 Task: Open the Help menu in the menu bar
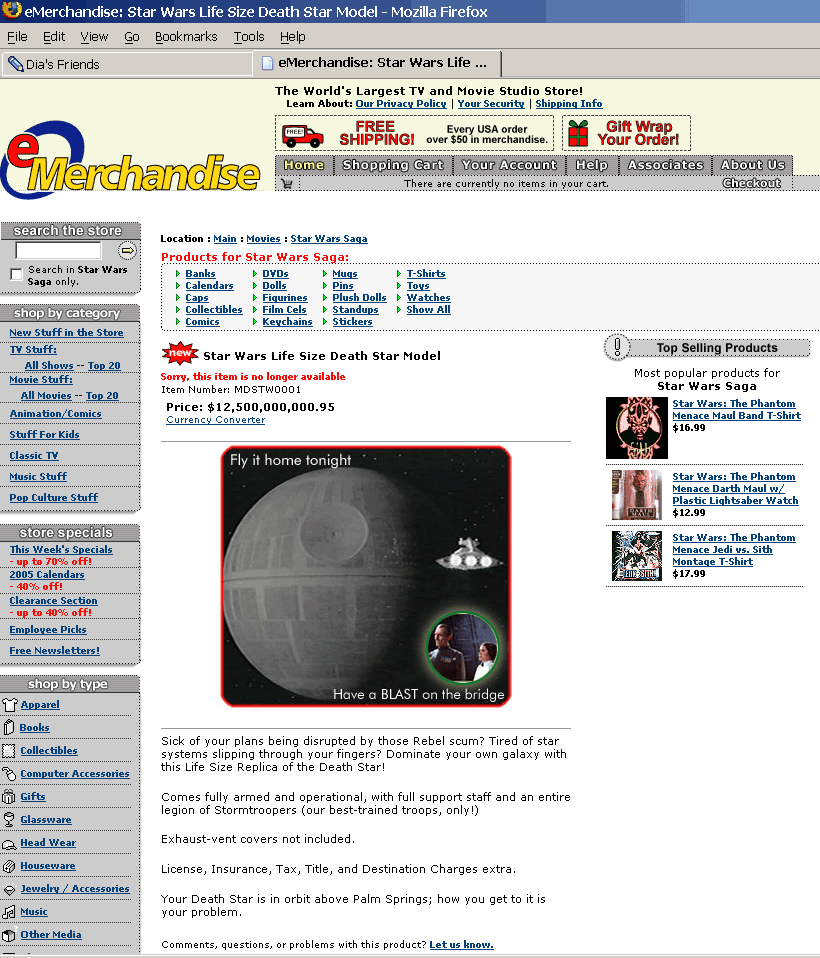pos(293,37)
